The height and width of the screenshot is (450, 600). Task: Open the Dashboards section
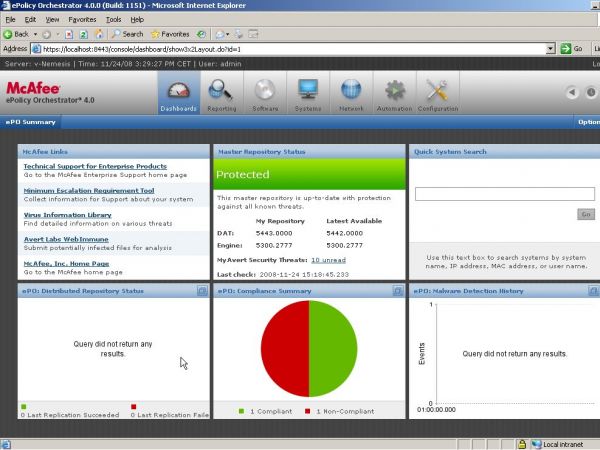[x=179, y=93]
